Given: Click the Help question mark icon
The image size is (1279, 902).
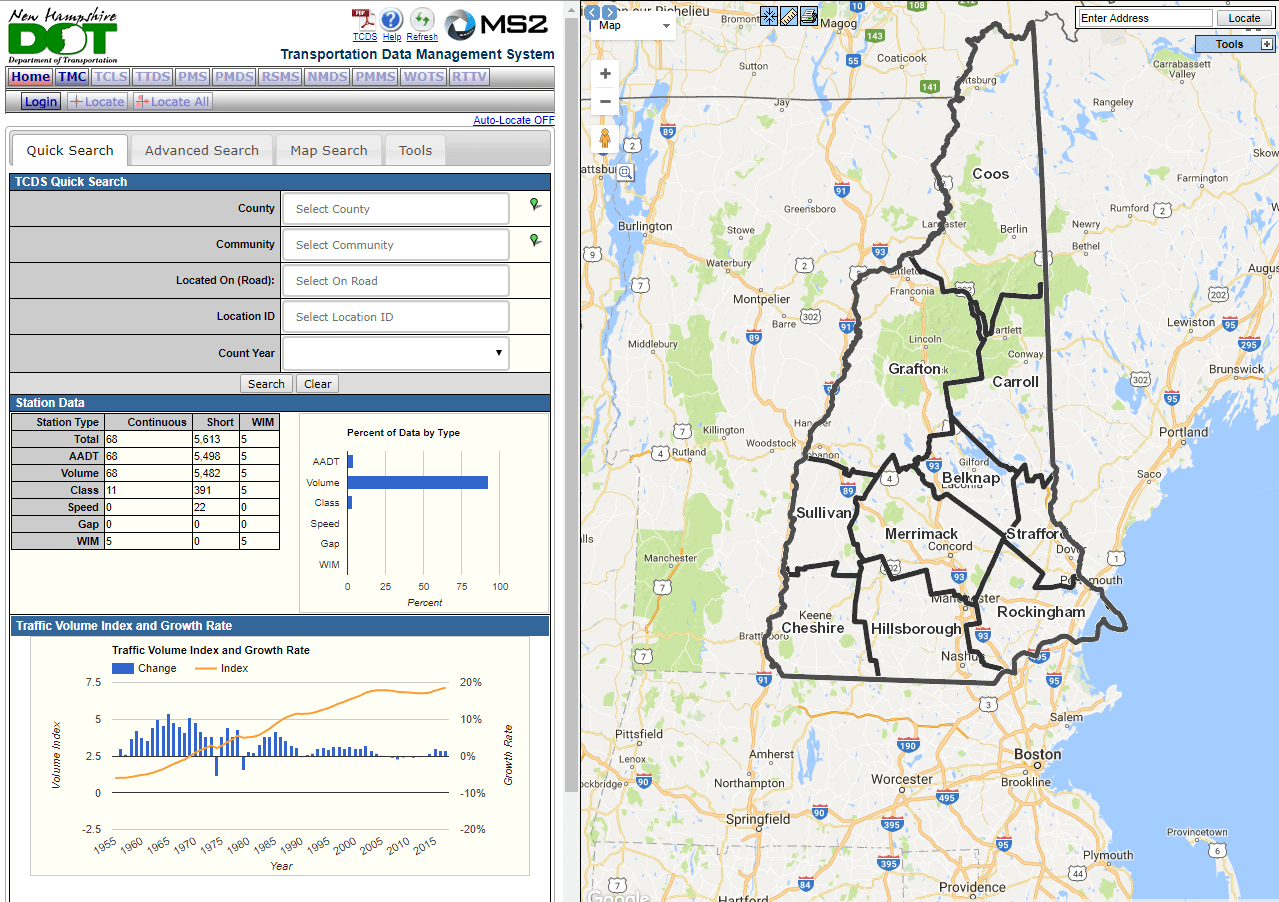Looking at the screenshot, I should (391, 18).
